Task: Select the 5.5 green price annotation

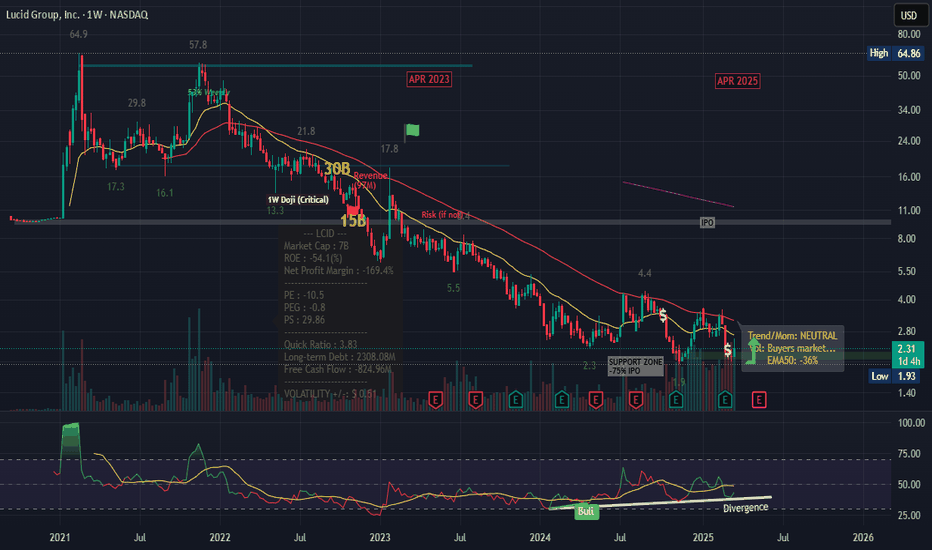Action: pyautogui.click(x=454, y=288)
